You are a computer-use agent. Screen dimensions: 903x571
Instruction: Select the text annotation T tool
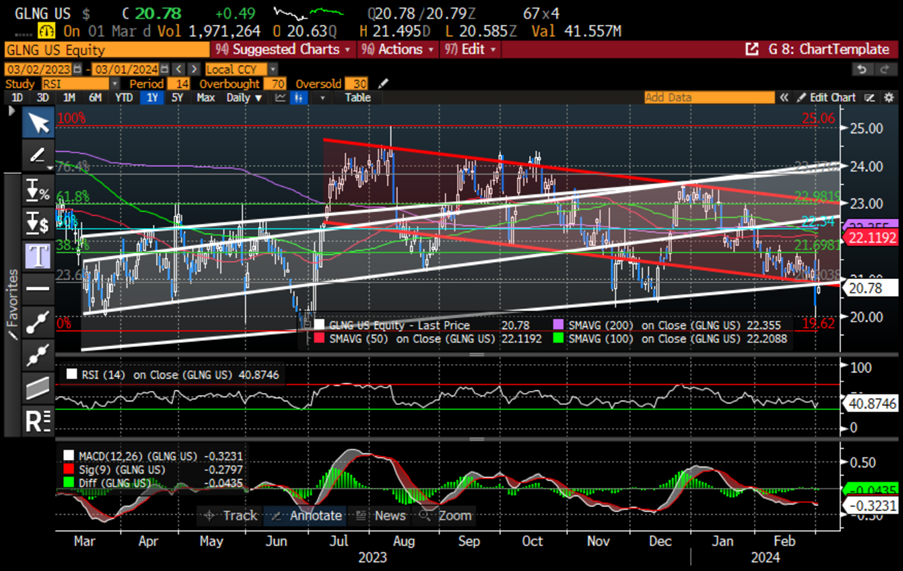tap(39, 256)
